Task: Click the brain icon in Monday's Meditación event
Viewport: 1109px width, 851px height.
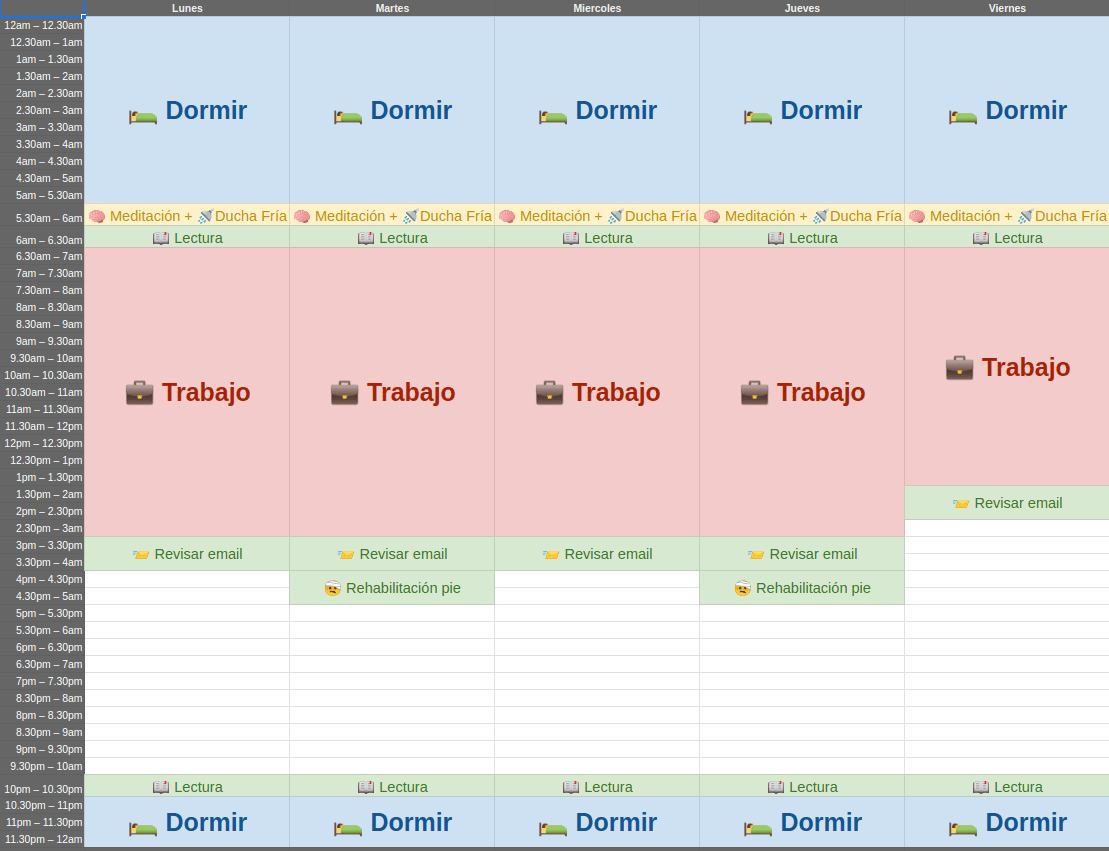Action: pyautogui.click(x=97, y=216)
